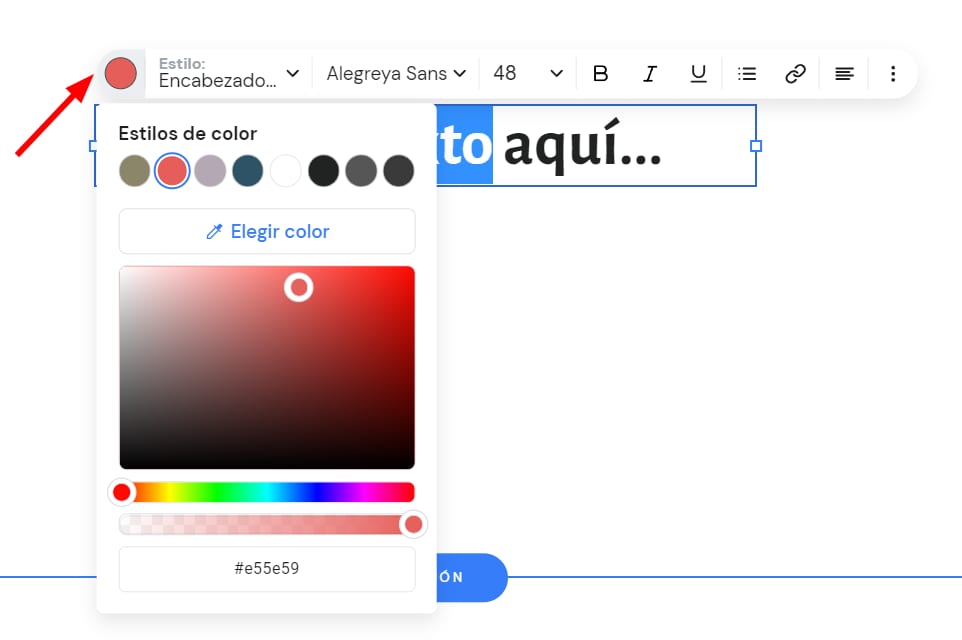The width and height of the screenshot is (962, 640).
Task: Open the font size 48 dropdown
Action: (528, 73)
